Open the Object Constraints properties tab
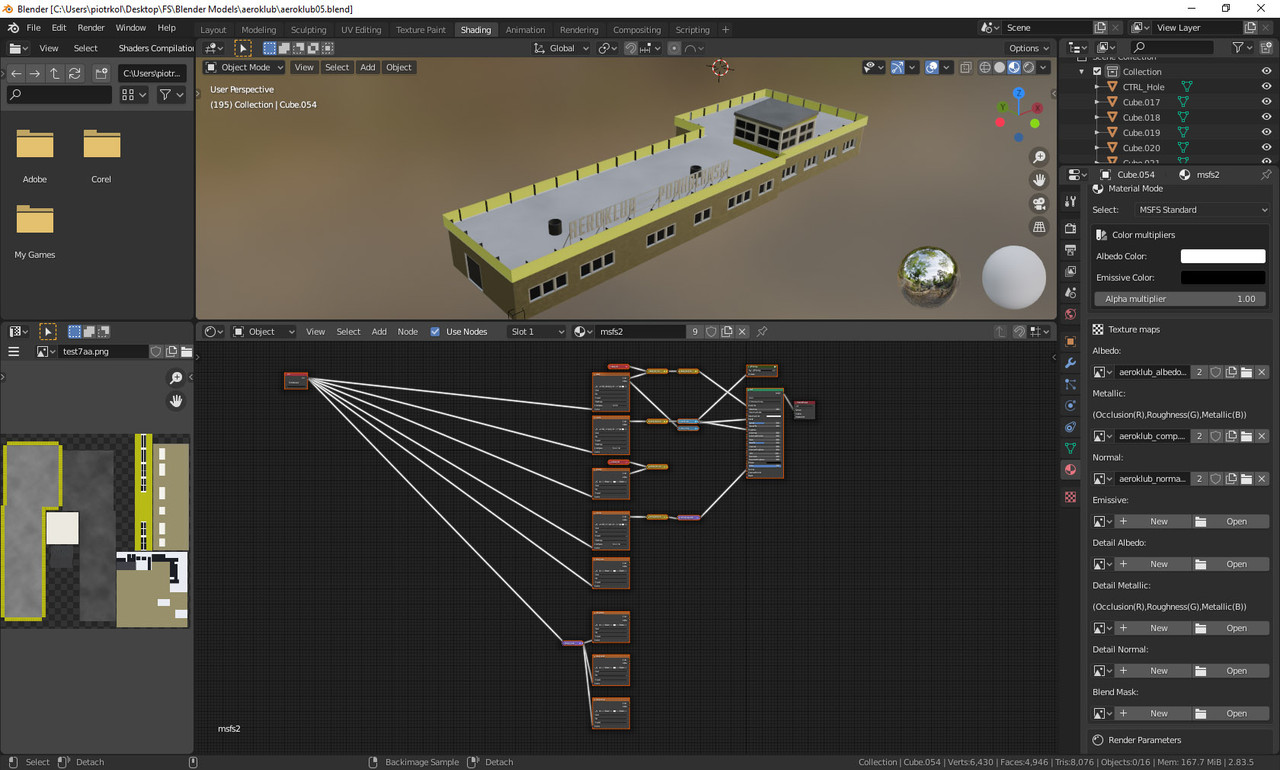 [1070, 427]
